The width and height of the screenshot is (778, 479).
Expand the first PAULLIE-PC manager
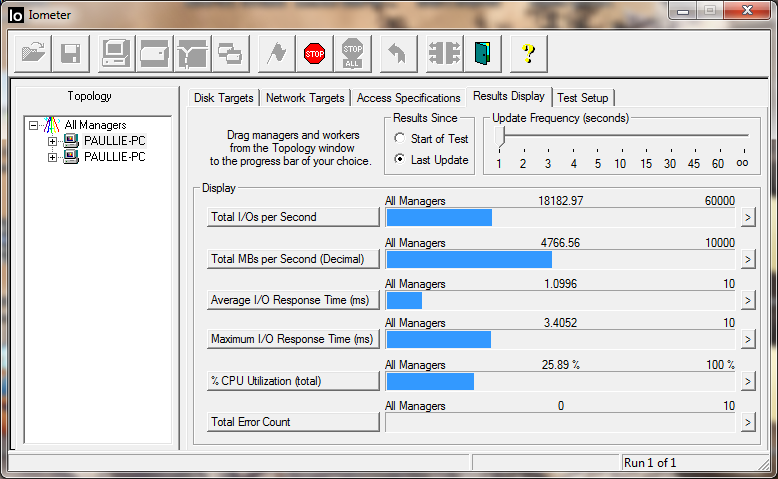coord(52,141)
